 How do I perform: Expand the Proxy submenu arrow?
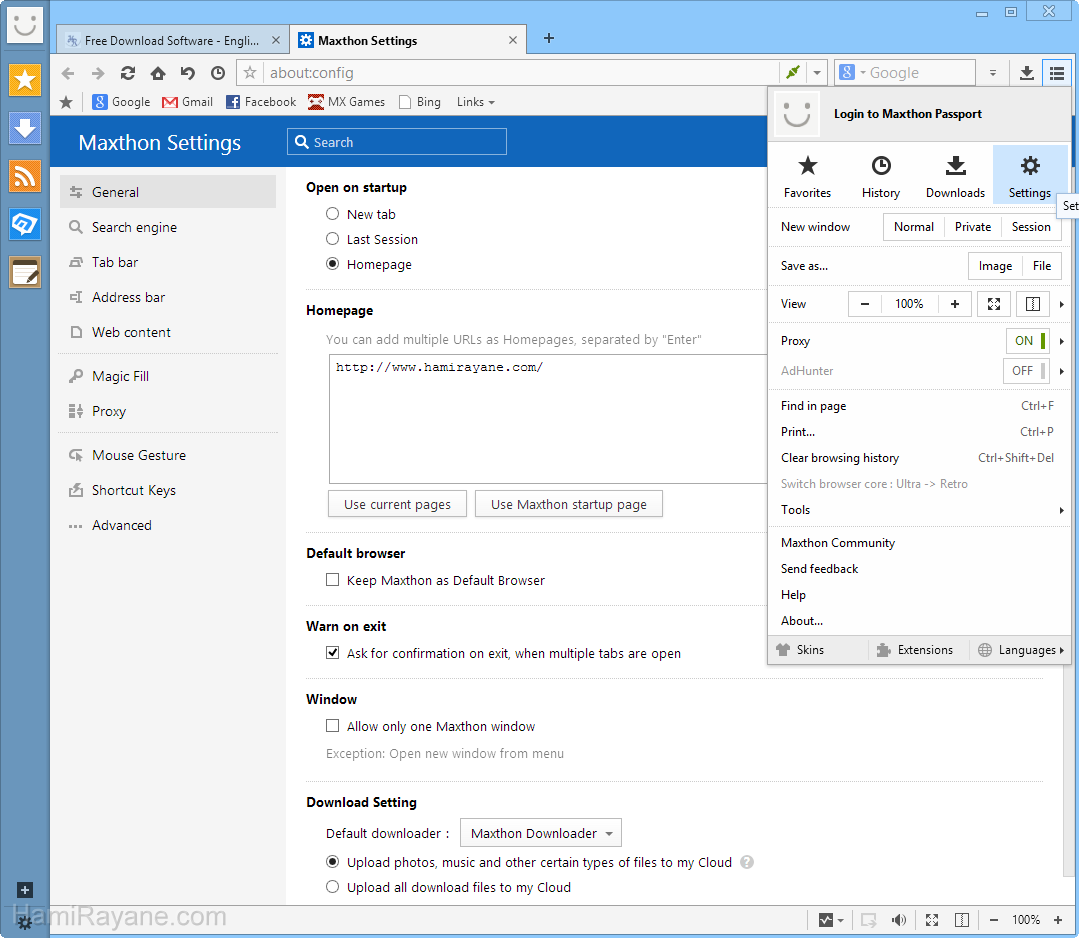coord(1062,341)
